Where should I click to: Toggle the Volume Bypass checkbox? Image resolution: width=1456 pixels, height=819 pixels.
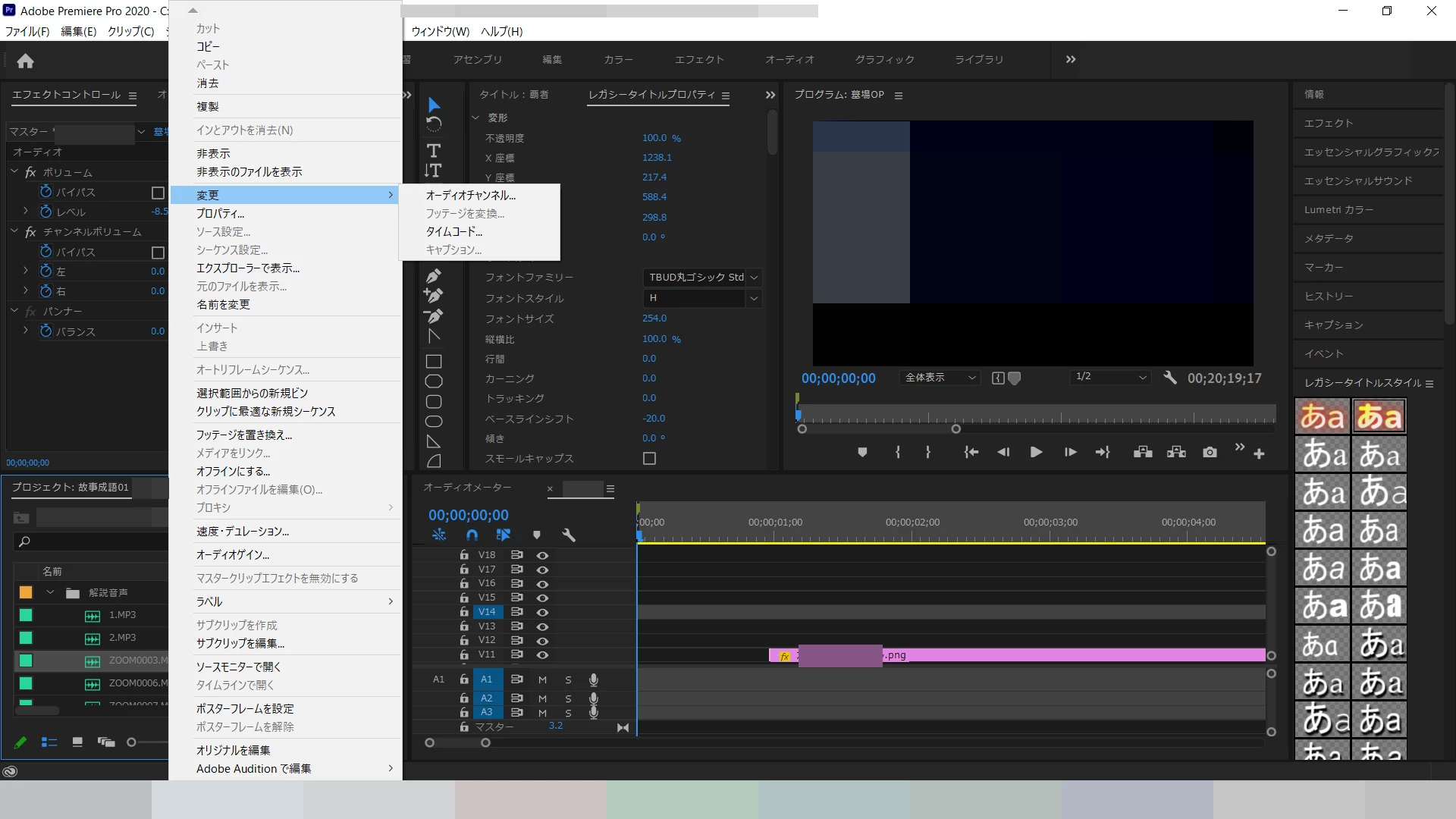click(158, 193)
